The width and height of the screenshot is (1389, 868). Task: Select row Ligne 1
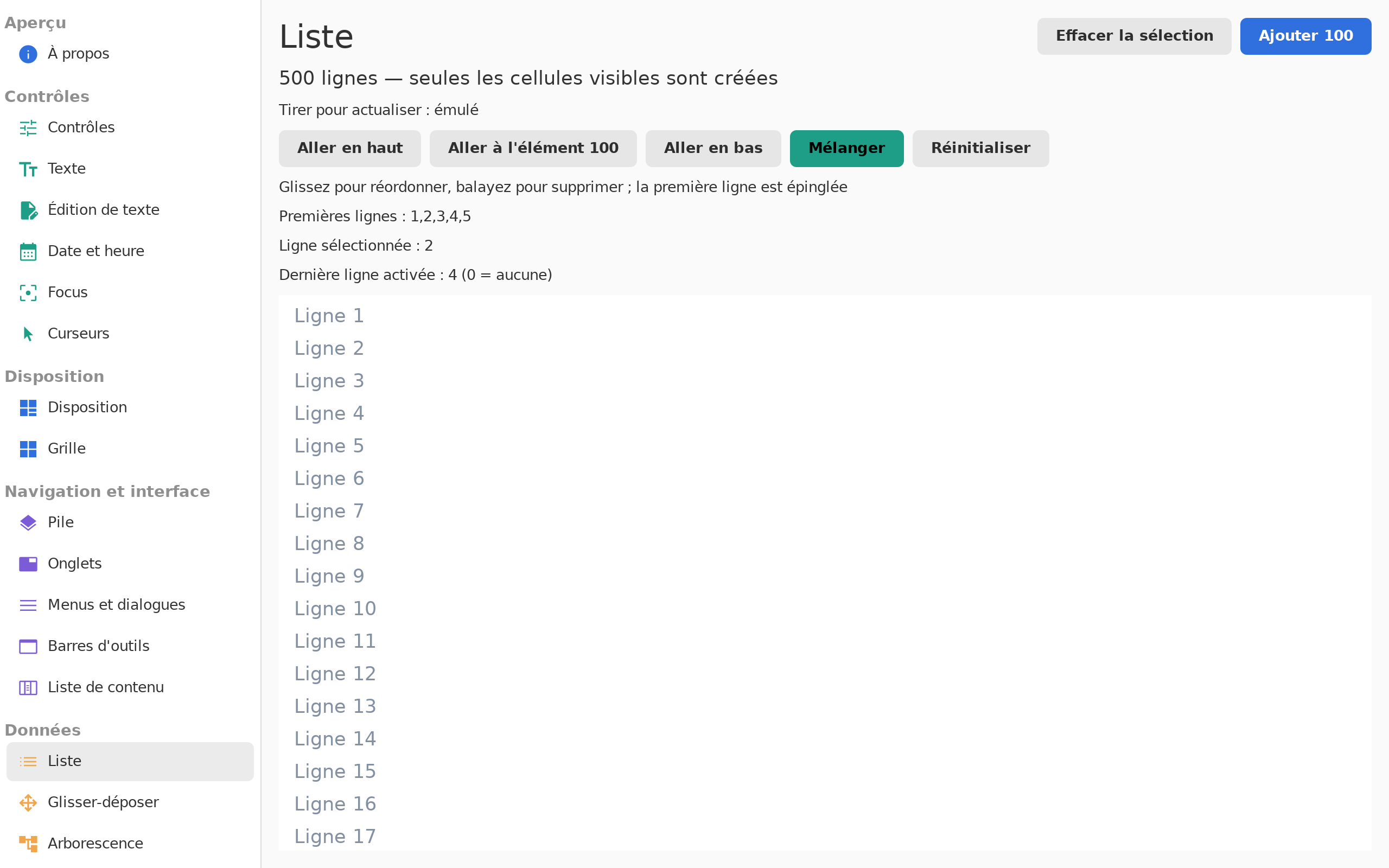click(x=825, y=316)
